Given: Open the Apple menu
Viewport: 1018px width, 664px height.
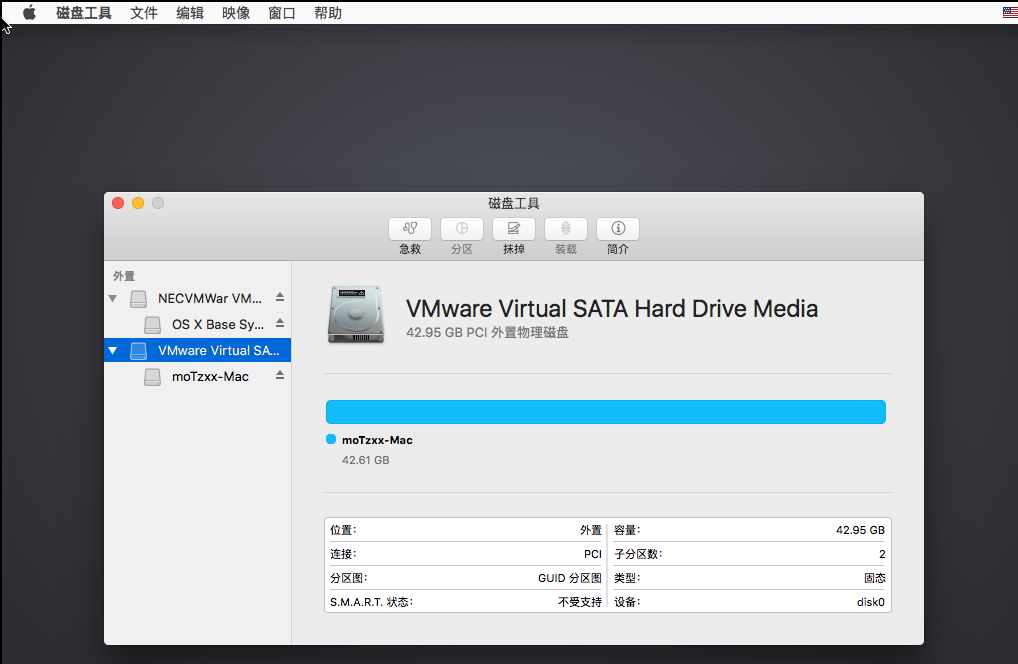Looking at the screenshot, I should point(29,13).
